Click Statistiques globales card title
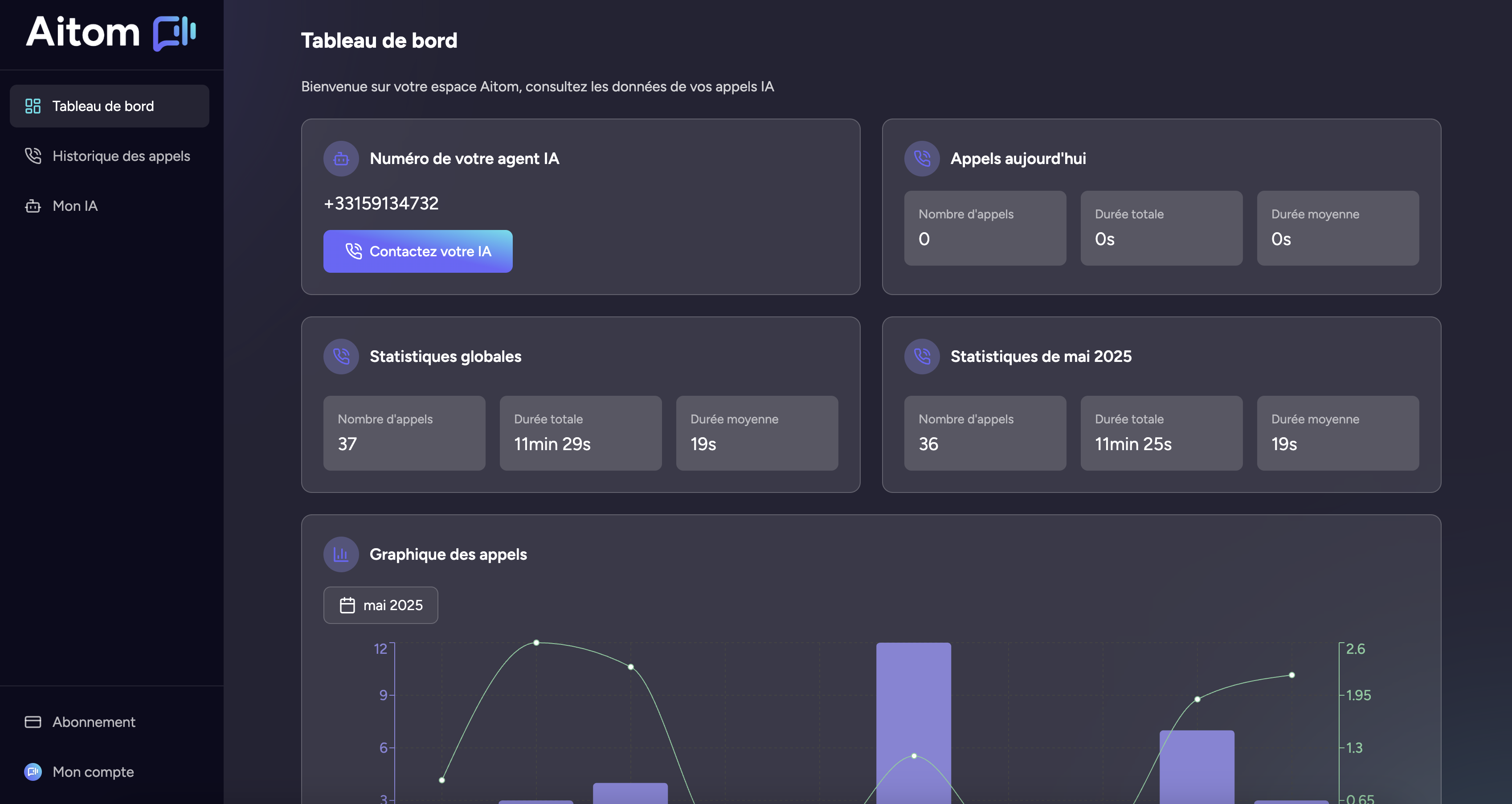 [445, 357]
